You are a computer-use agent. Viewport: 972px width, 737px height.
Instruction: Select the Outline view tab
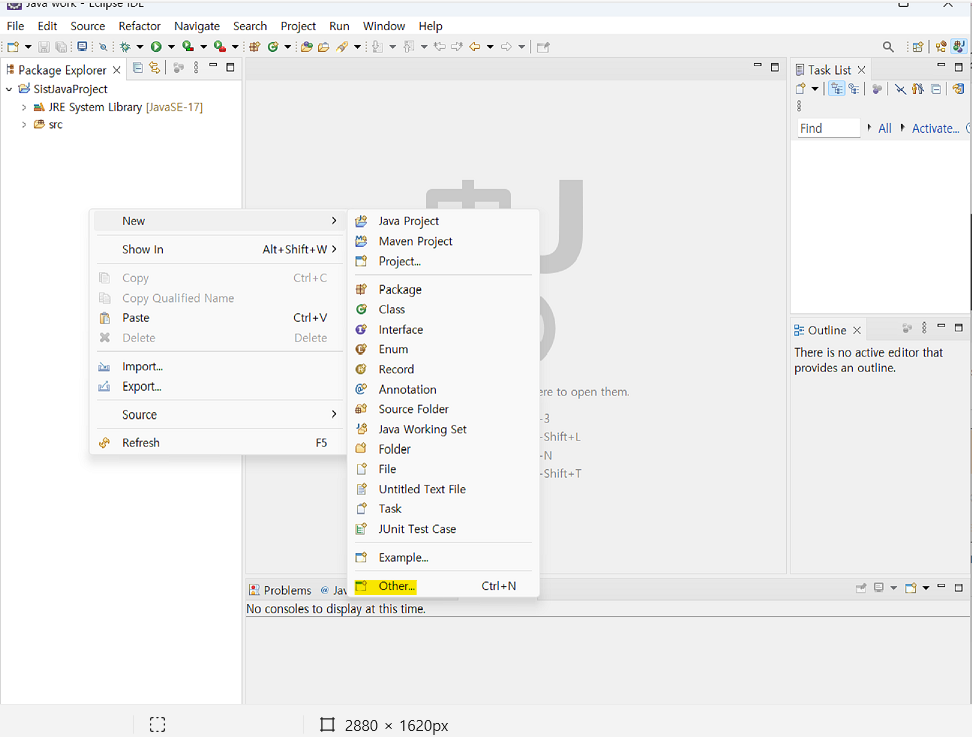[x=827, y=330]
